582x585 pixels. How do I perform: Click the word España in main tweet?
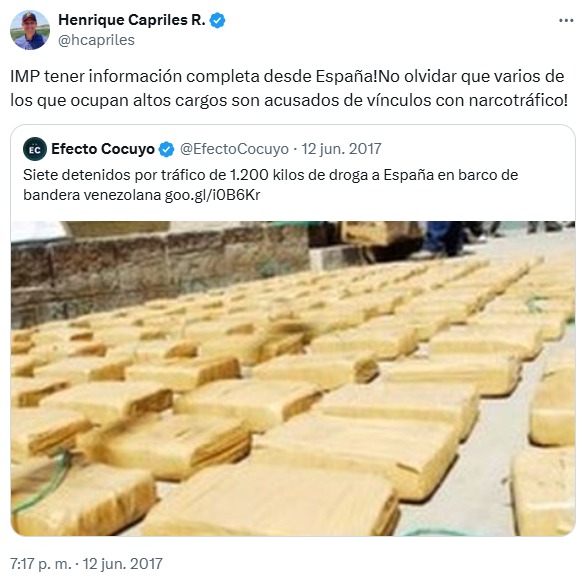click(x=344, y=77)
